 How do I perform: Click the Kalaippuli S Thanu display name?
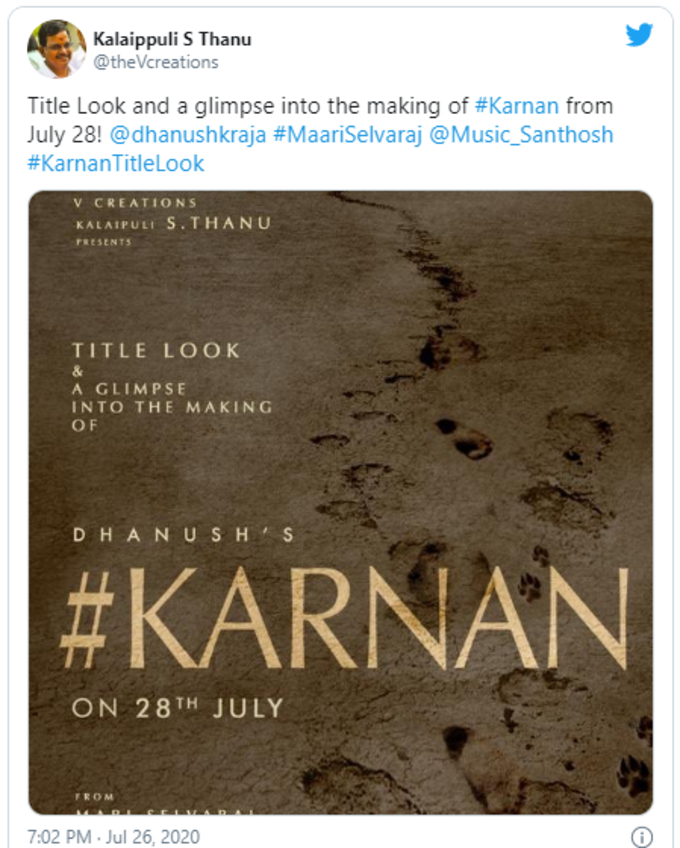tap(172, 39)
